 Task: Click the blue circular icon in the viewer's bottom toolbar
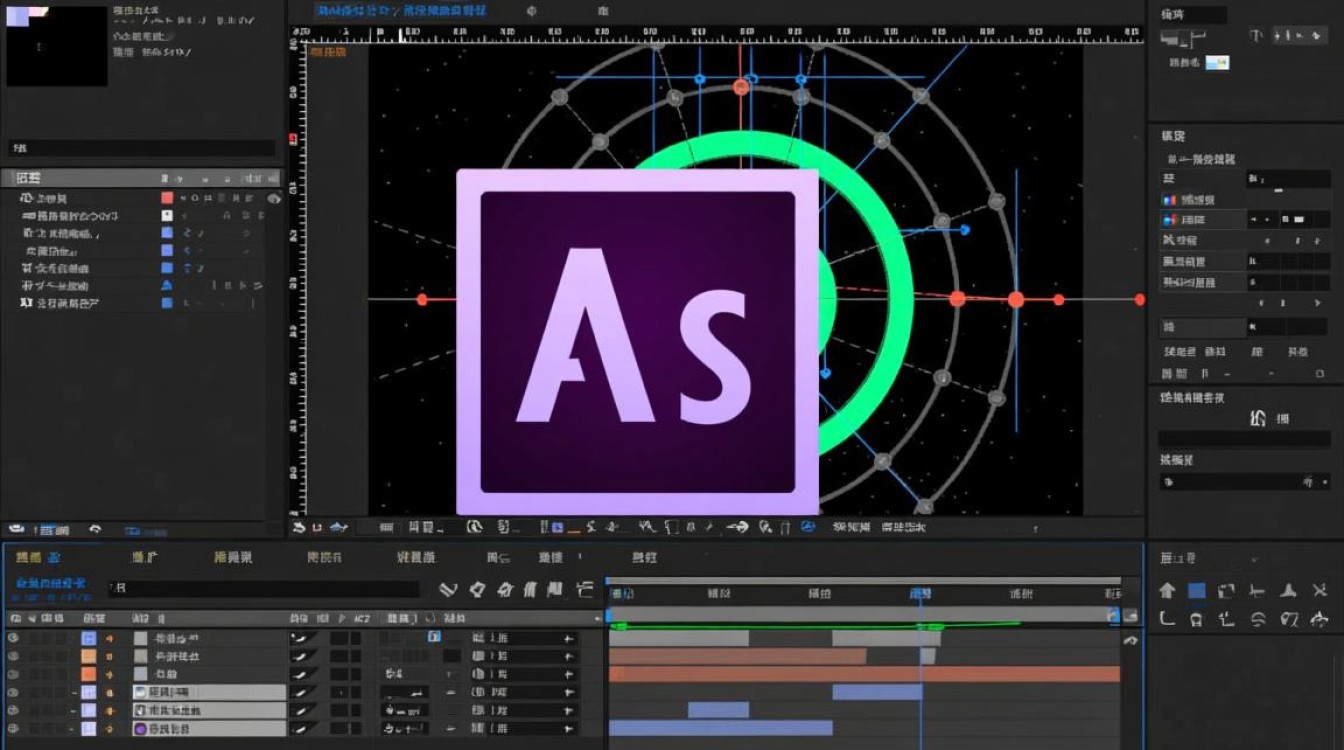coord(809,527)
